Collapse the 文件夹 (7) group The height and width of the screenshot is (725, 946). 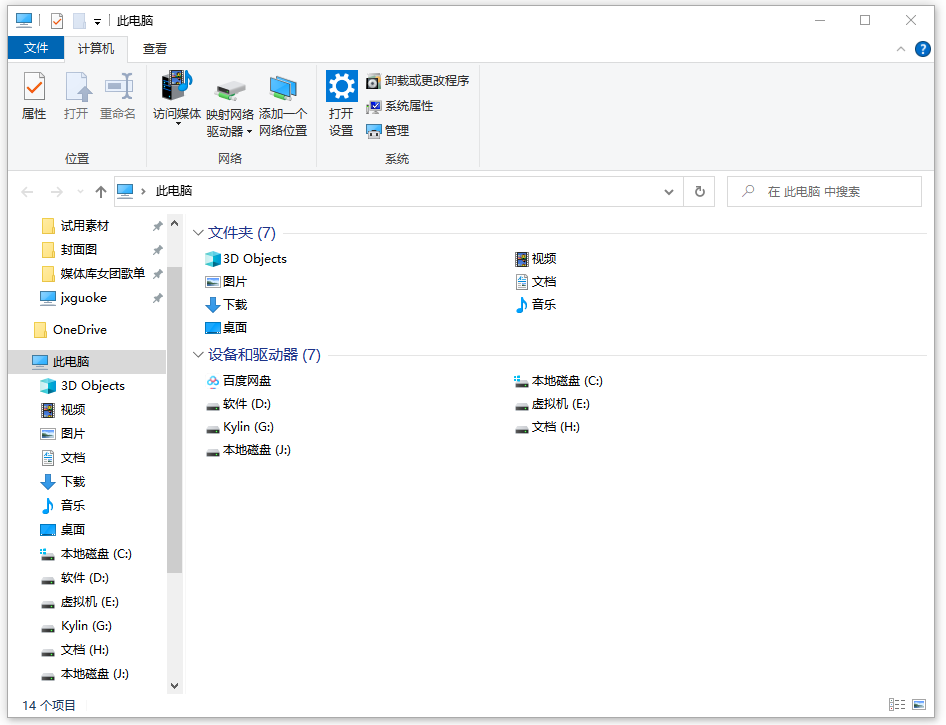click(198, 233)
